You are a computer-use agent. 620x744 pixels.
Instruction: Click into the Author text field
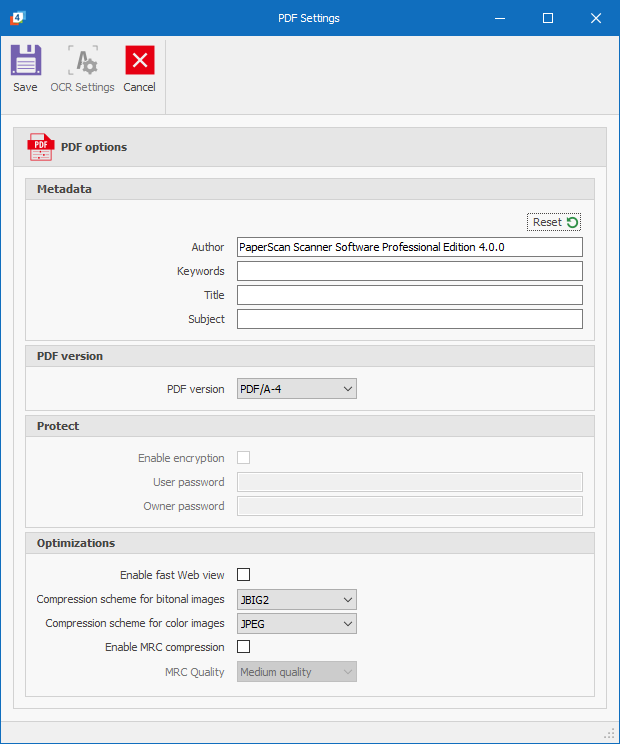[x=410, y=247]
